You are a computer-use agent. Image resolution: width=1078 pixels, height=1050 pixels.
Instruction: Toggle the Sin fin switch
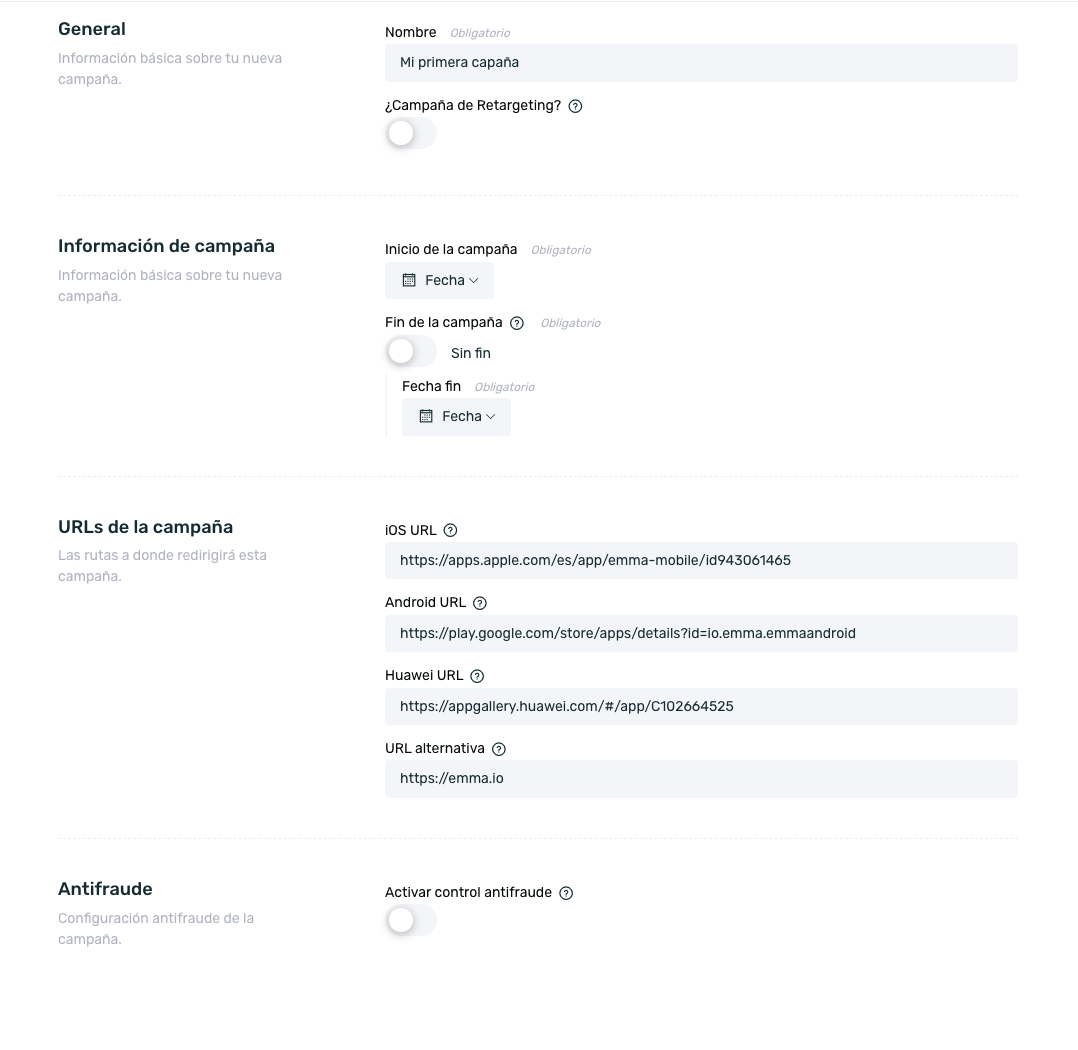[x=410, y=352]
